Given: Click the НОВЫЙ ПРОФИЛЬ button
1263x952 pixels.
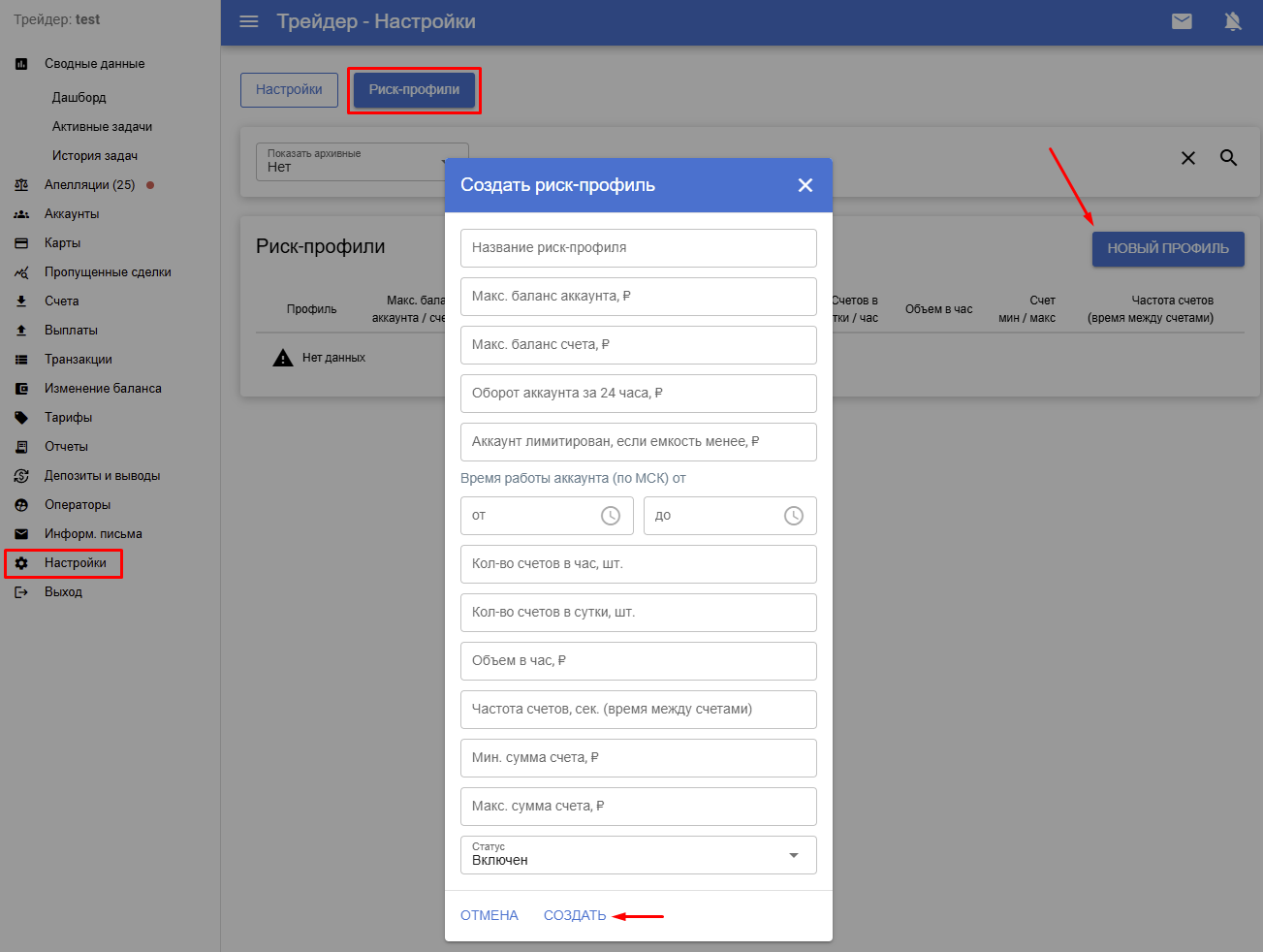Looking at the screenshot, I should [x=1167, y=249].
